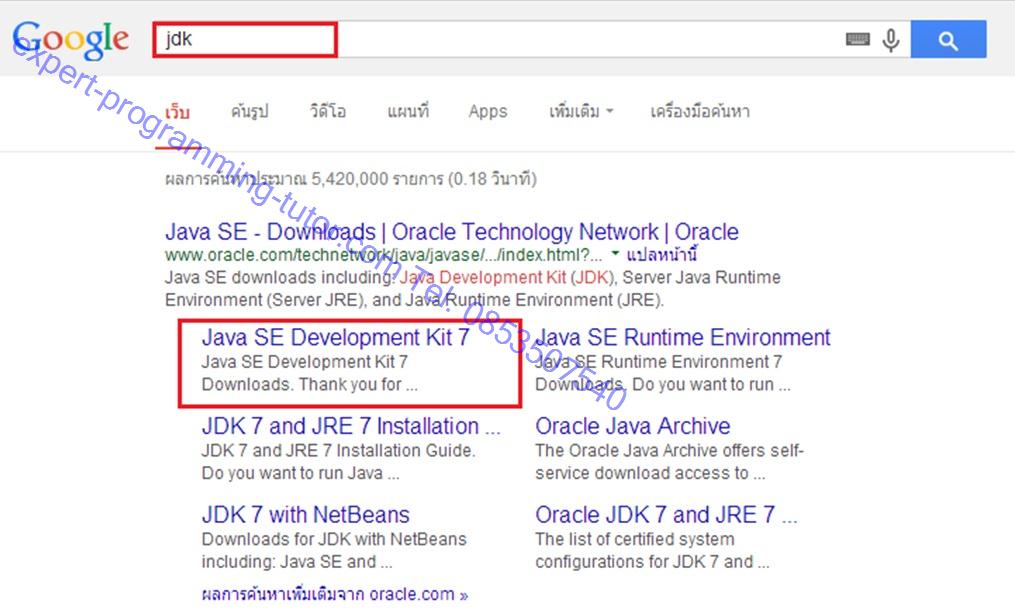The image size is (1015, 608).
Task: Switch to the Apps tab
Action: click(488, 111)
